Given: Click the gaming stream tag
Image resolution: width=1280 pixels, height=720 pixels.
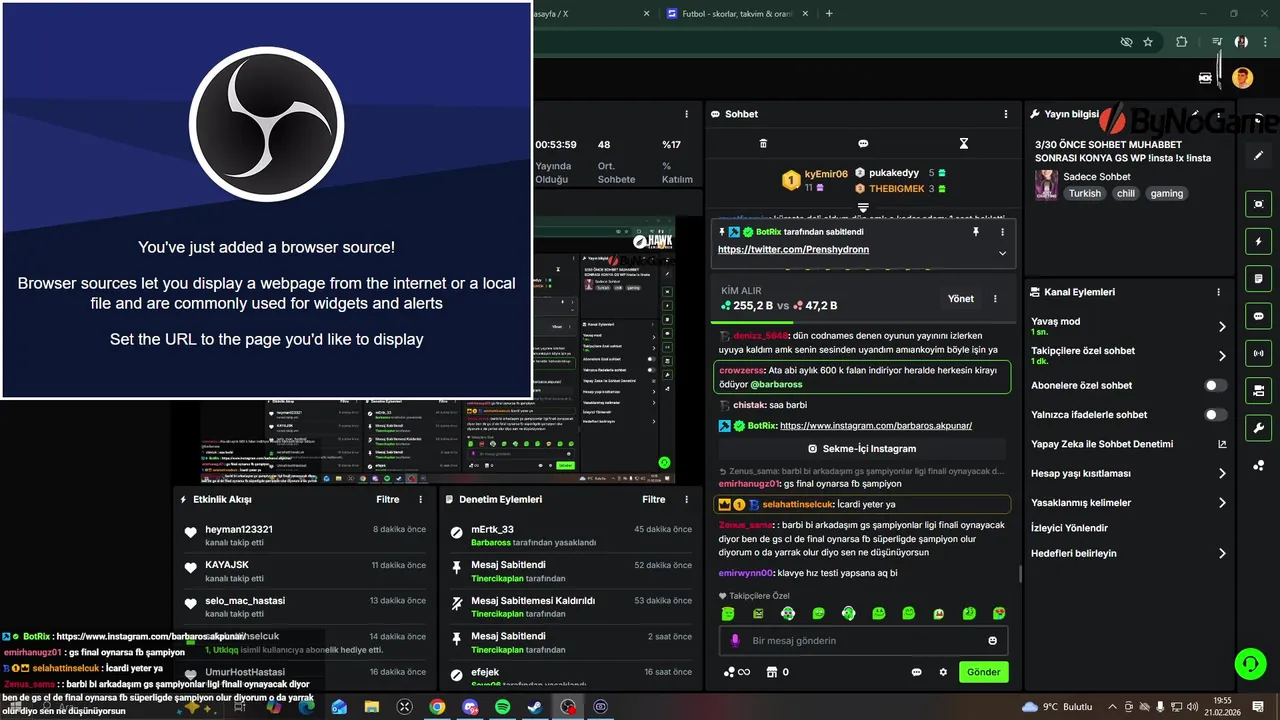Looking at the screenshot, I should pos(1166,194).
